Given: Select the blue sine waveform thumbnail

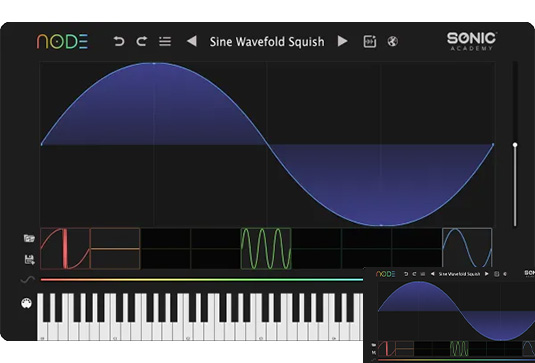Looking at the screenshot, I should pos(467,248).
